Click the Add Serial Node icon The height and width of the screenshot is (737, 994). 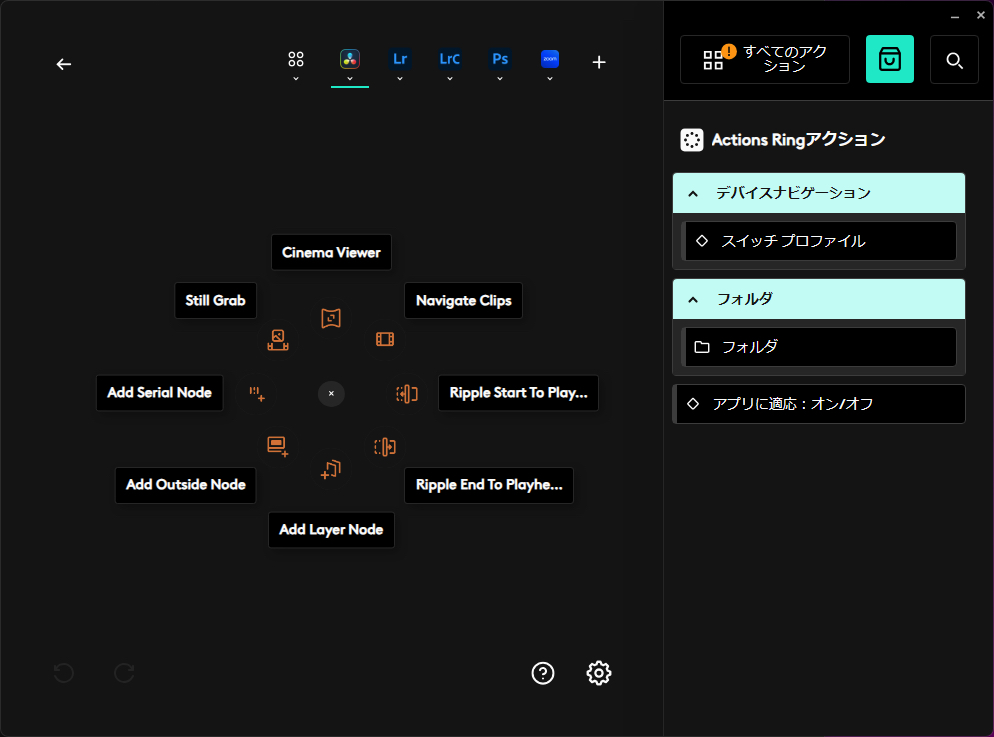click(257, 394)
